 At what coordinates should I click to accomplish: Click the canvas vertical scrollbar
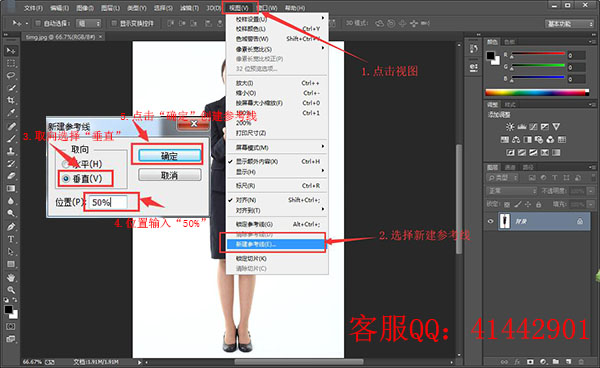[x=459, y=199]
